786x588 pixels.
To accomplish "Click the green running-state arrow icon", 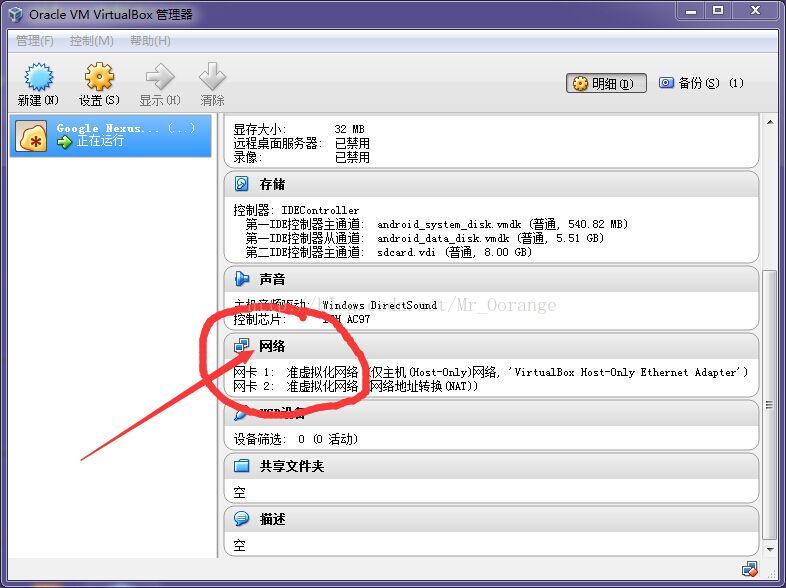I will [x=64, y=142].
